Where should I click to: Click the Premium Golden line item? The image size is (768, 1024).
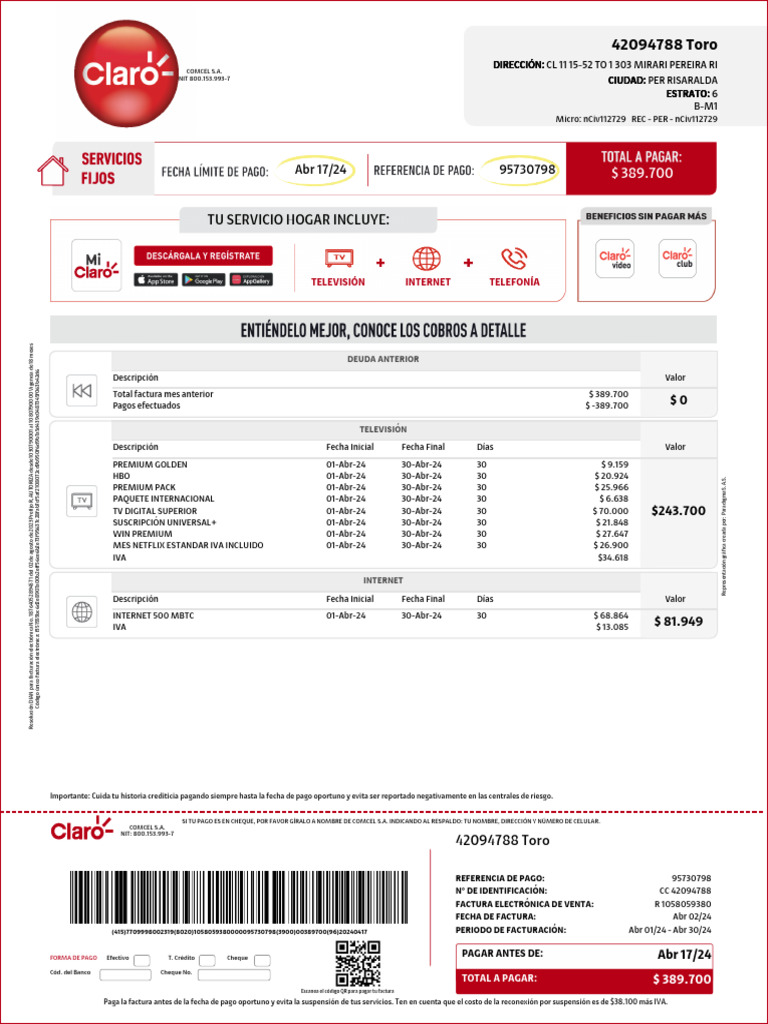click(370, 464)
